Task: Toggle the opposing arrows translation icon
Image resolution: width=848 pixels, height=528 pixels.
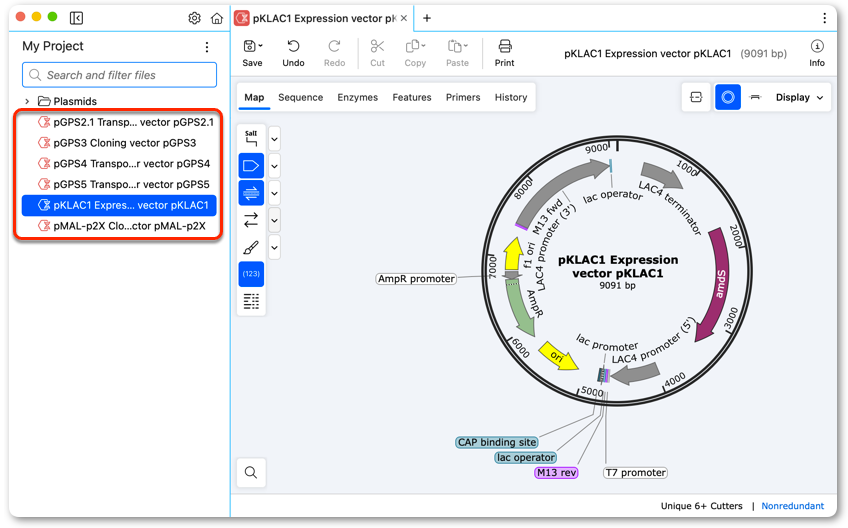Action: pyautogui.click(x=251, y=220)
